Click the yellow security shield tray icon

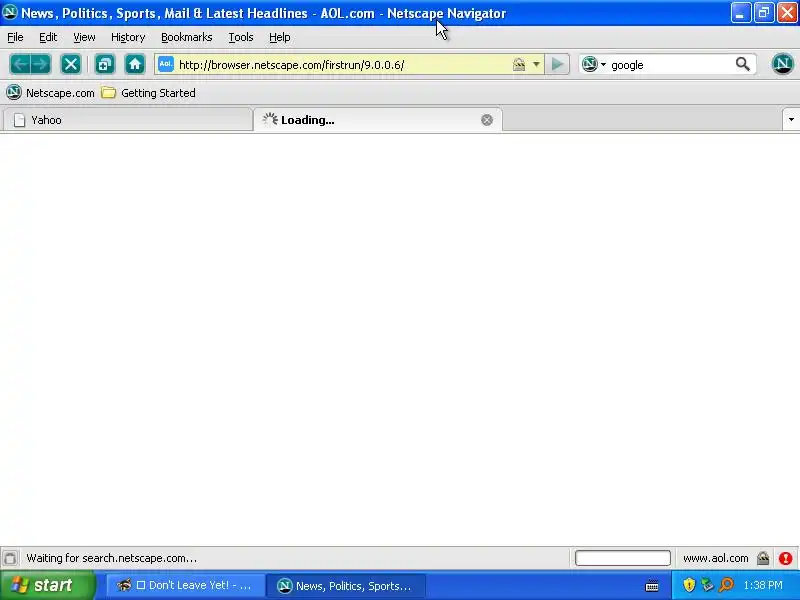(x=689, y=585)
